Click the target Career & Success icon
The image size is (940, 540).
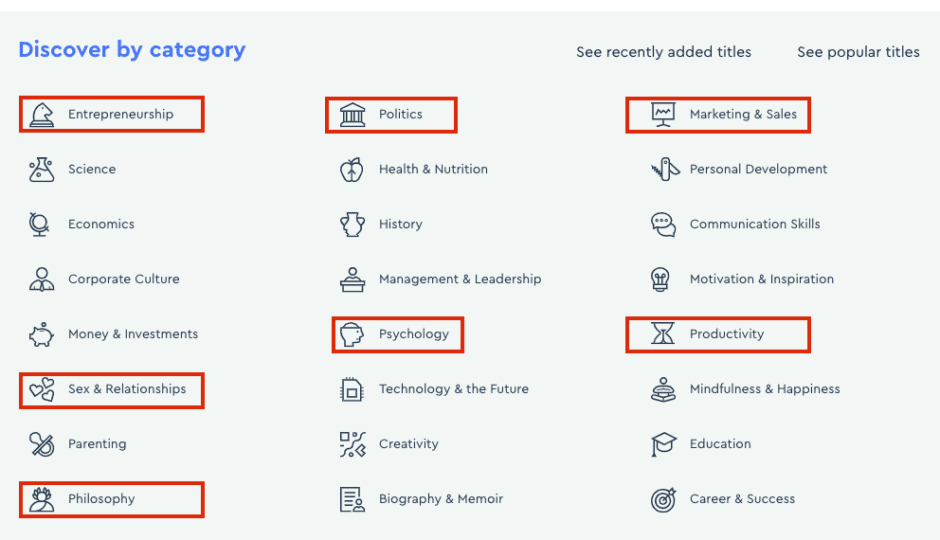point(663,499)
